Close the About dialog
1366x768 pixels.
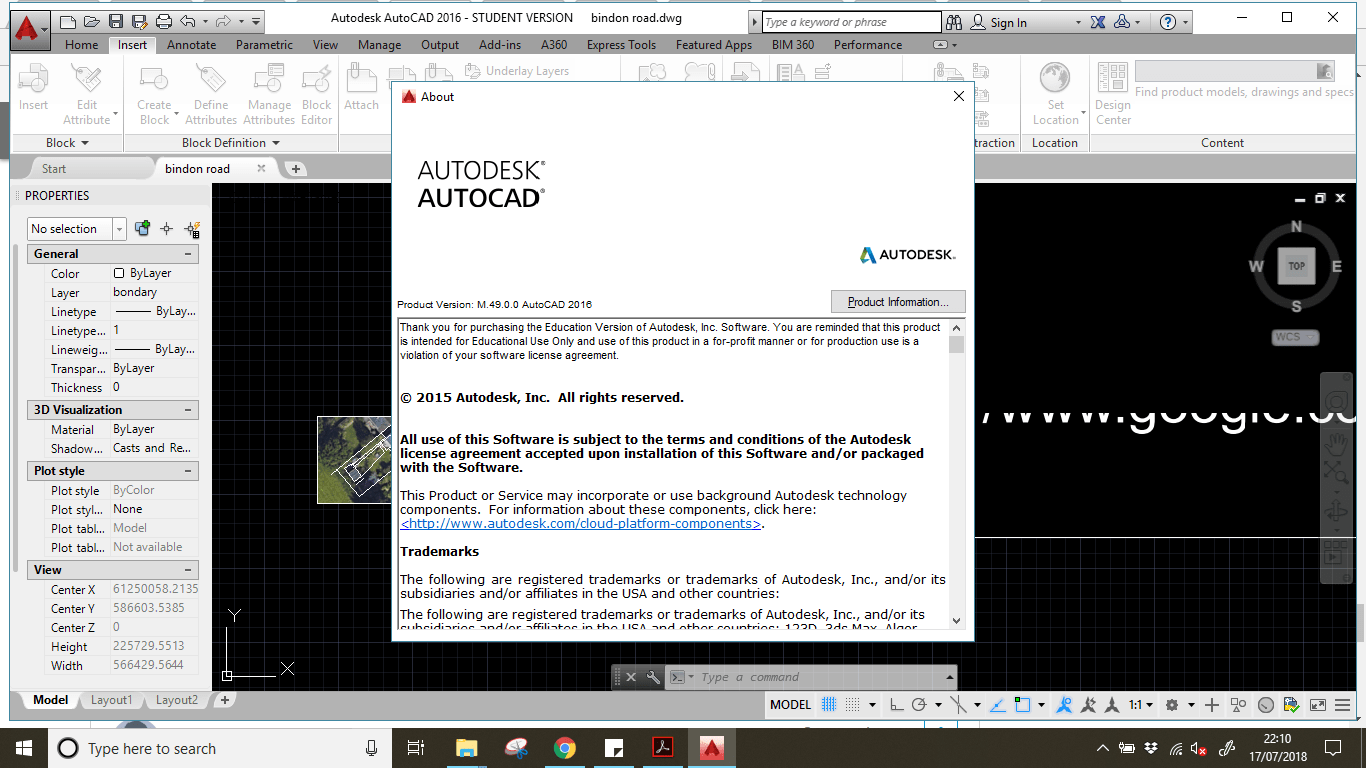(959, 97)
